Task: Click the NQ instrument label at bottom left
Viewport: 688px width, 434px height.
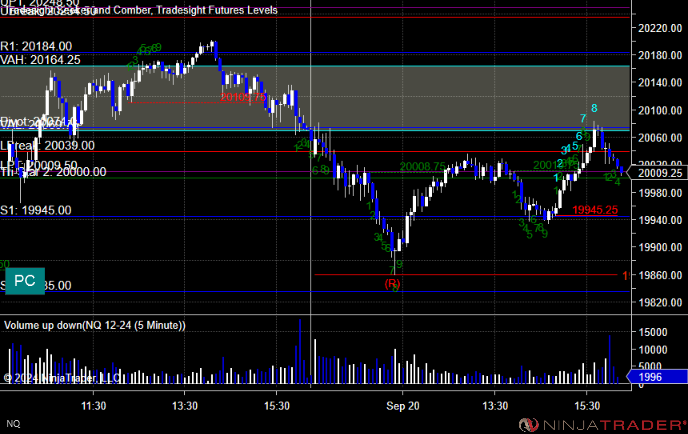Action: click(x=13, y=423)
